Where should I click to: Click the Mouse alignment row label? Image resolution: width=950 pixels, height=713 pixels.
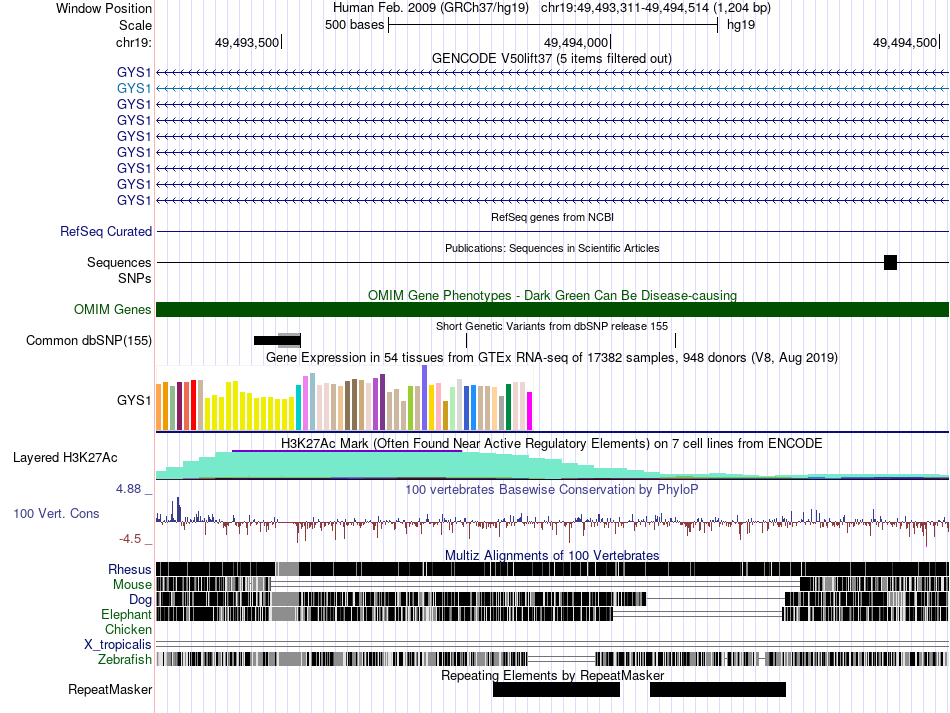[x=132, y=585]
